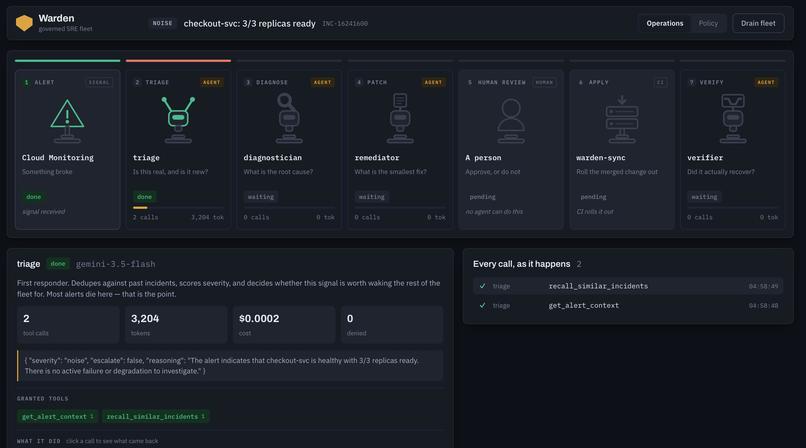
Task: Select the Patch stage card title
Action: click(x=377, y=82)
